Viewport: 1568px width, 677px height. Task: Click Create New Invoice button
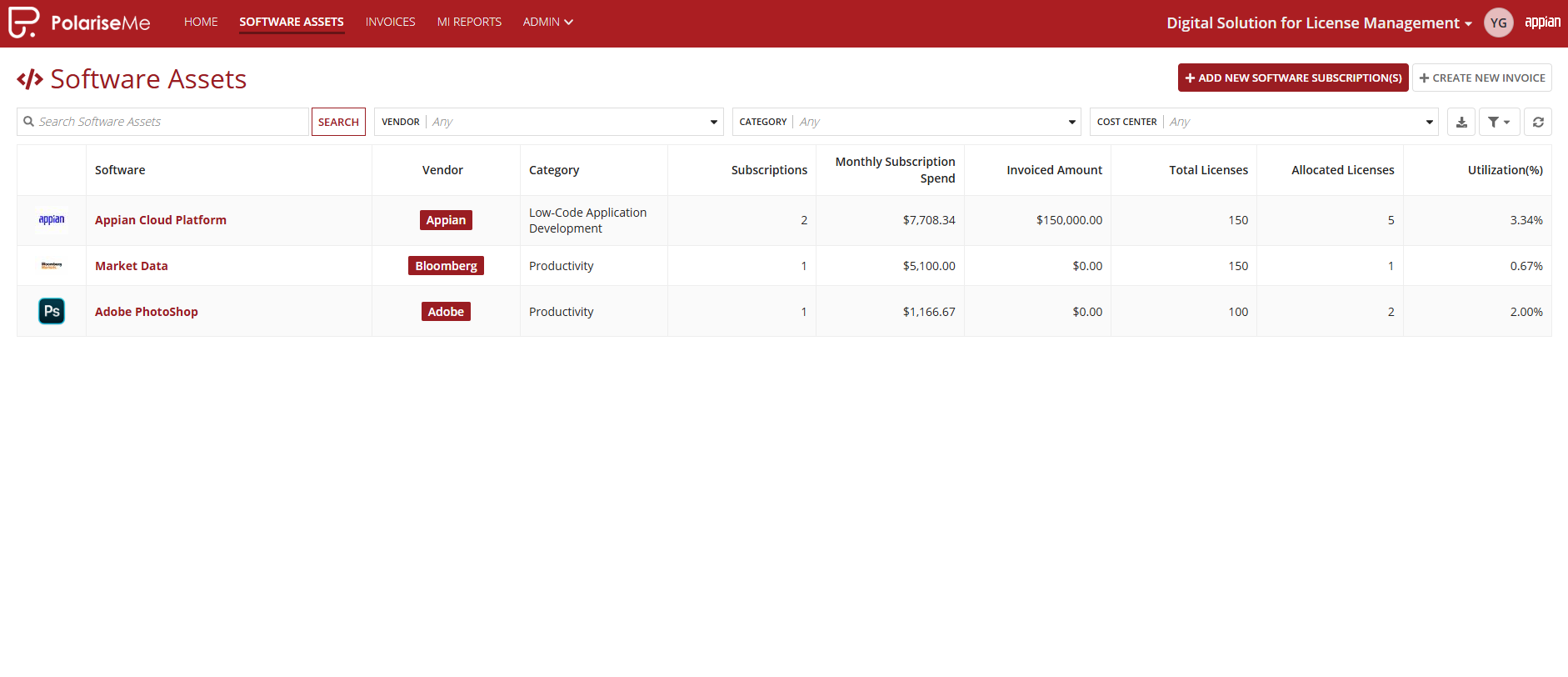pos(1481,78)
